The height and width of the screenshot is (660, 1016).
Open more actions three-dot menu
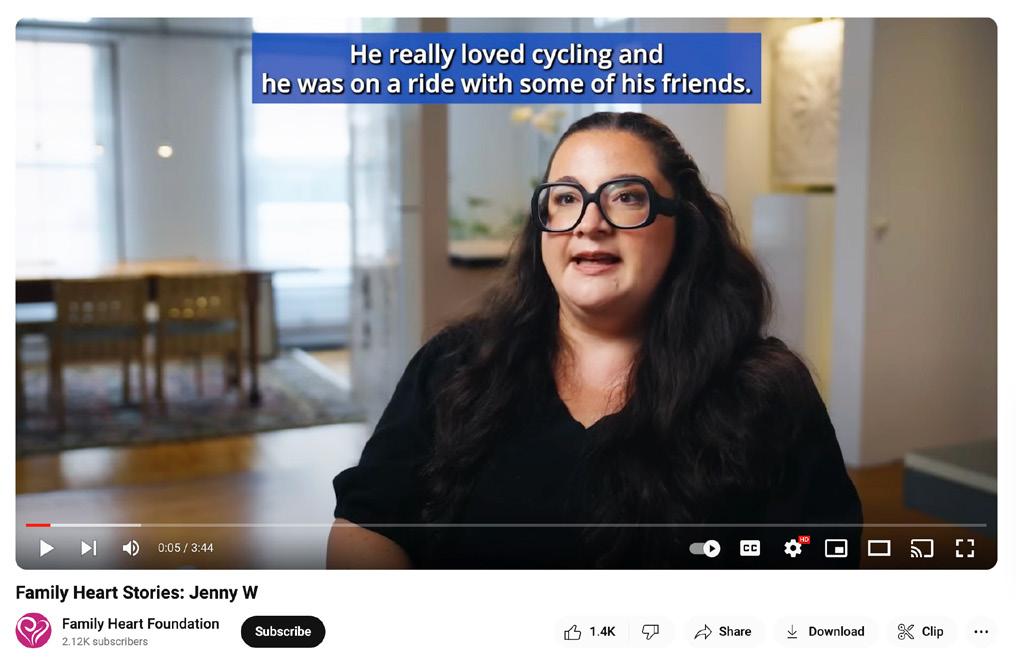point(981,632)
